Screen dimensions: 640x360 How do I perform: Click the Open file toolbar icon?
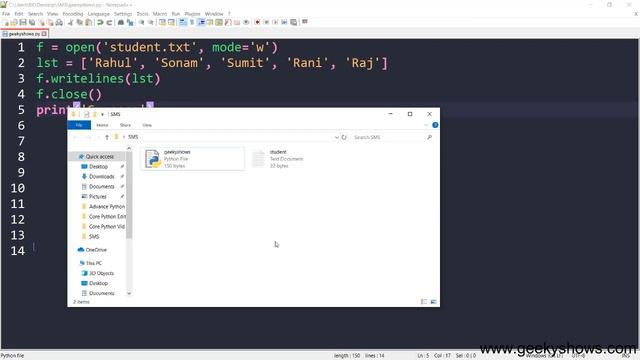point(14,22)
